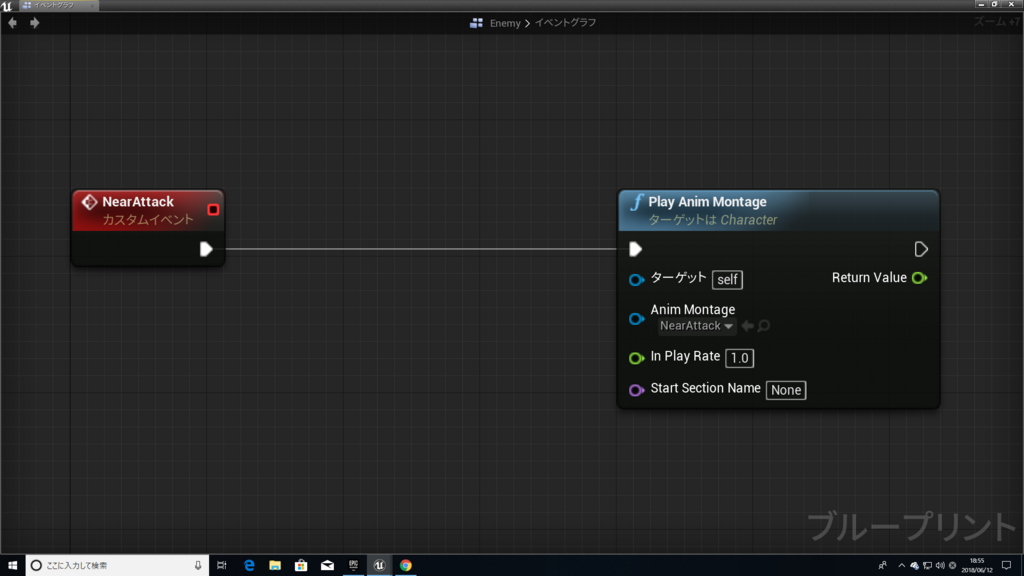Click the exec input pin of Play Anim Montage
The width and height of the screenshot is (1024, 576).
(x=635, y=249)
